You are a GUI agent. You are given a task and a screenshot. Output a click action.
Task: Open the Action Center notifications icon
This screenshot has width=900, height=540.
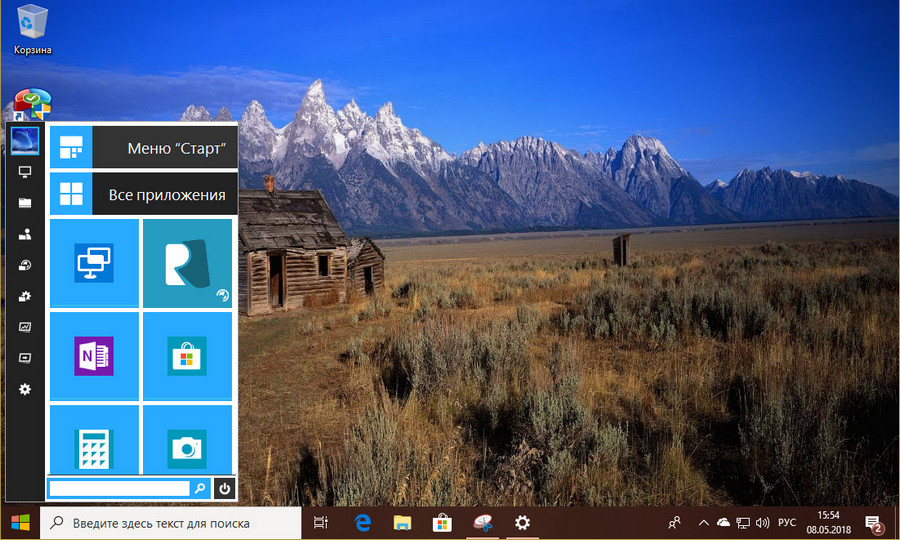coord(875,523)
